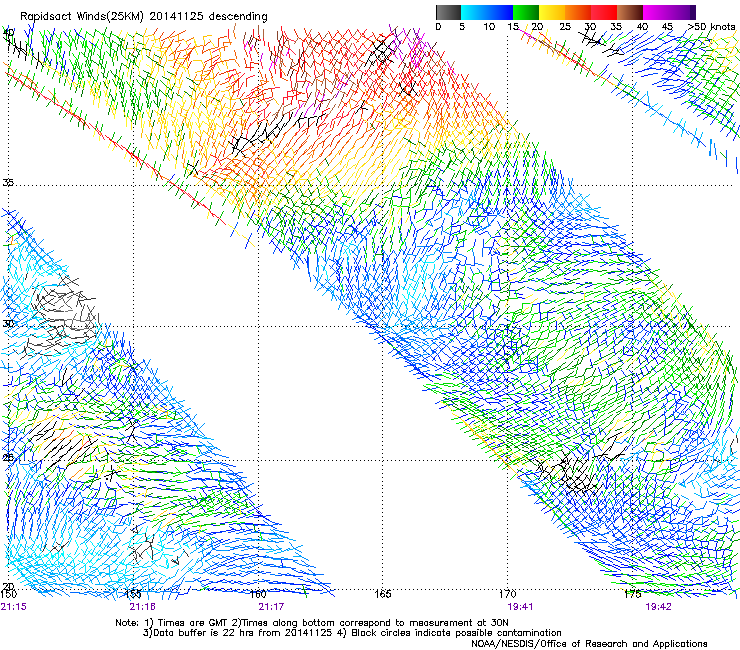The height and width of the screenshot is (650, 740).
Task: Click the green 15-20 knots legend swatch
Action: (526, 12)
